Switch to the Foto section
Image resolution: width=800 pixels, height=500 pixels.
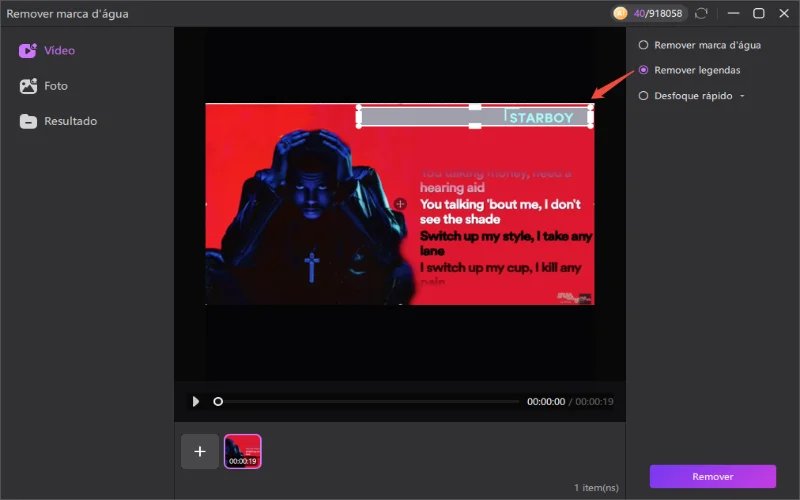pyautogui.click(x=43, y=86)
